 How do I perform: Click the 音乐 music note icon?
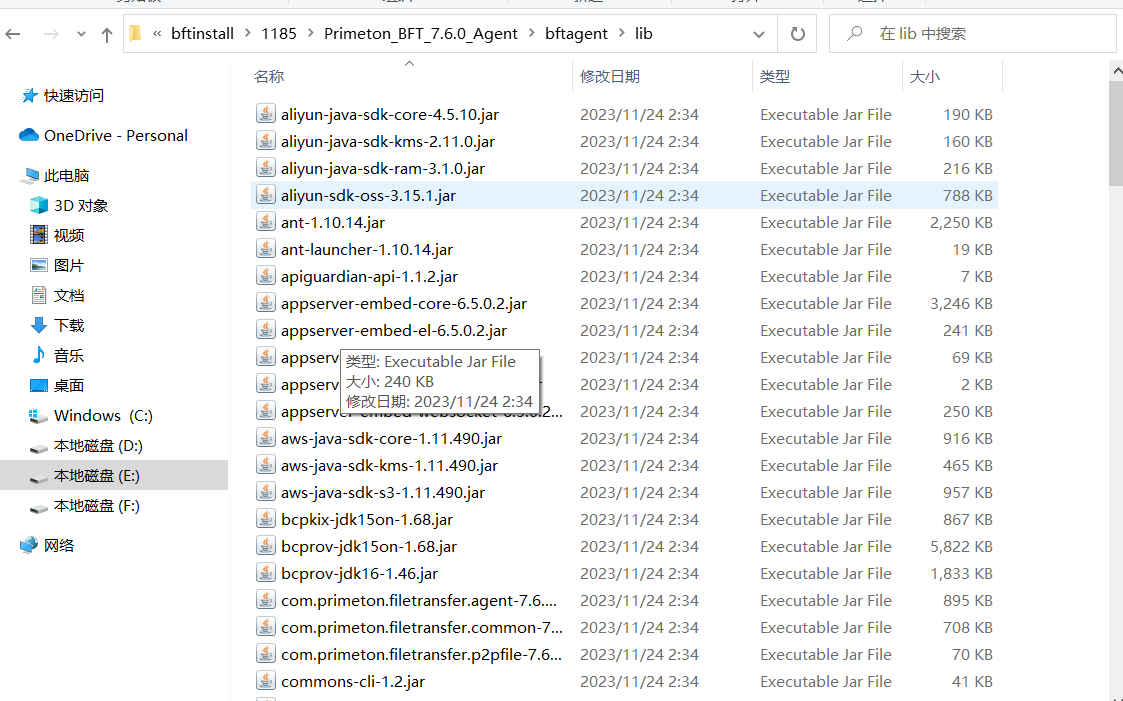[39, 355]
